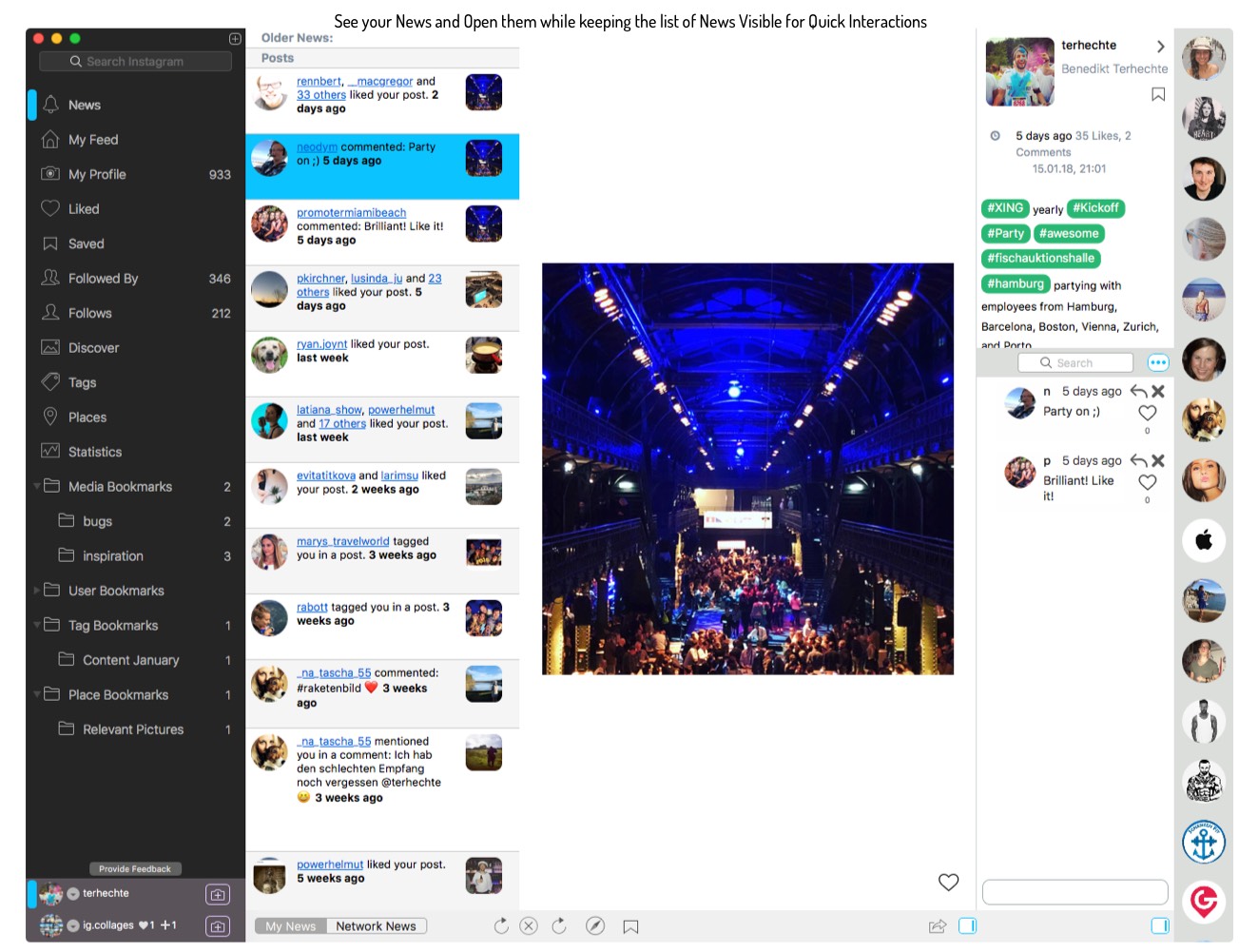The width and height of the screenshot is (1258, 952).
Task: Bookmark the post in detail panel
Action: click(x=1158, y=94)
